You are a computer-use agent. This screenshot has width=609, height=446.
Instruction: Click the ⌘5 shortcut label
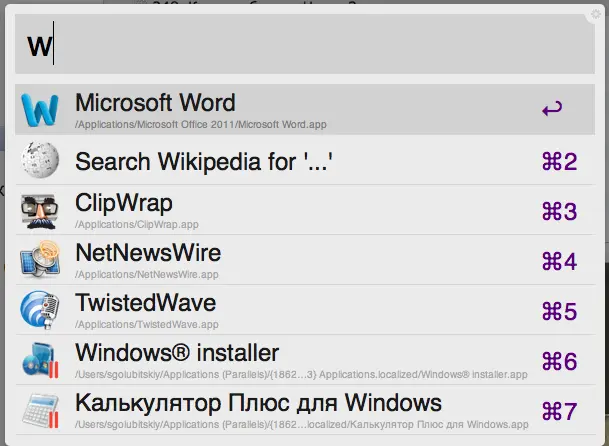coord(559,311)
